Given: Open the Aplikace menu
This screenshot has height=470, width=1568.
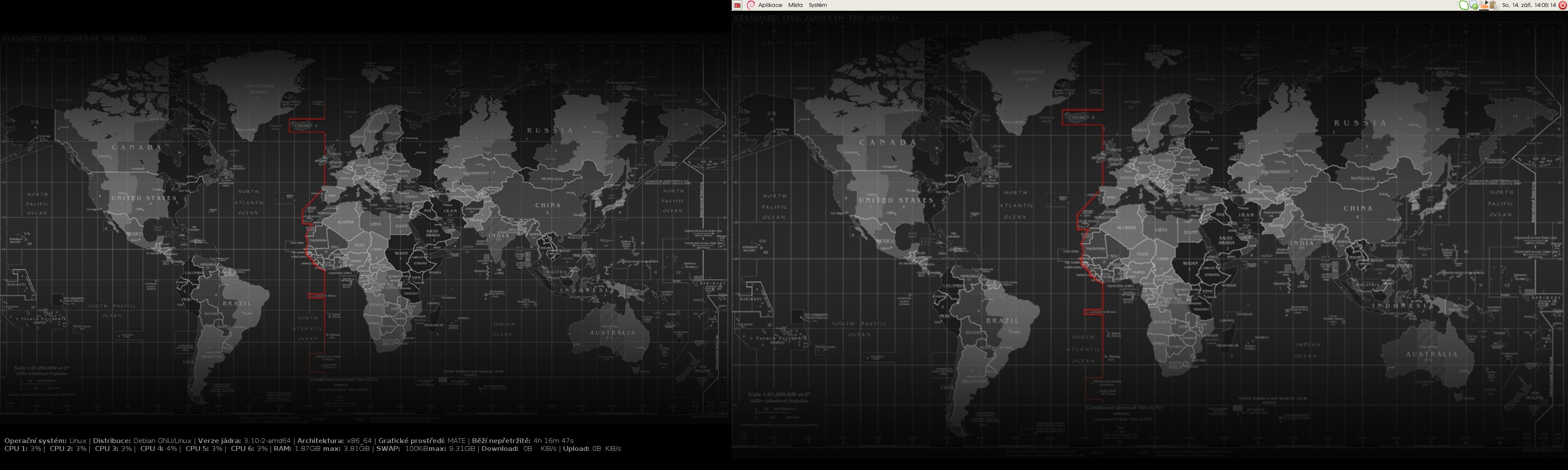Looking at the screenshot, I should coord(770,5).
